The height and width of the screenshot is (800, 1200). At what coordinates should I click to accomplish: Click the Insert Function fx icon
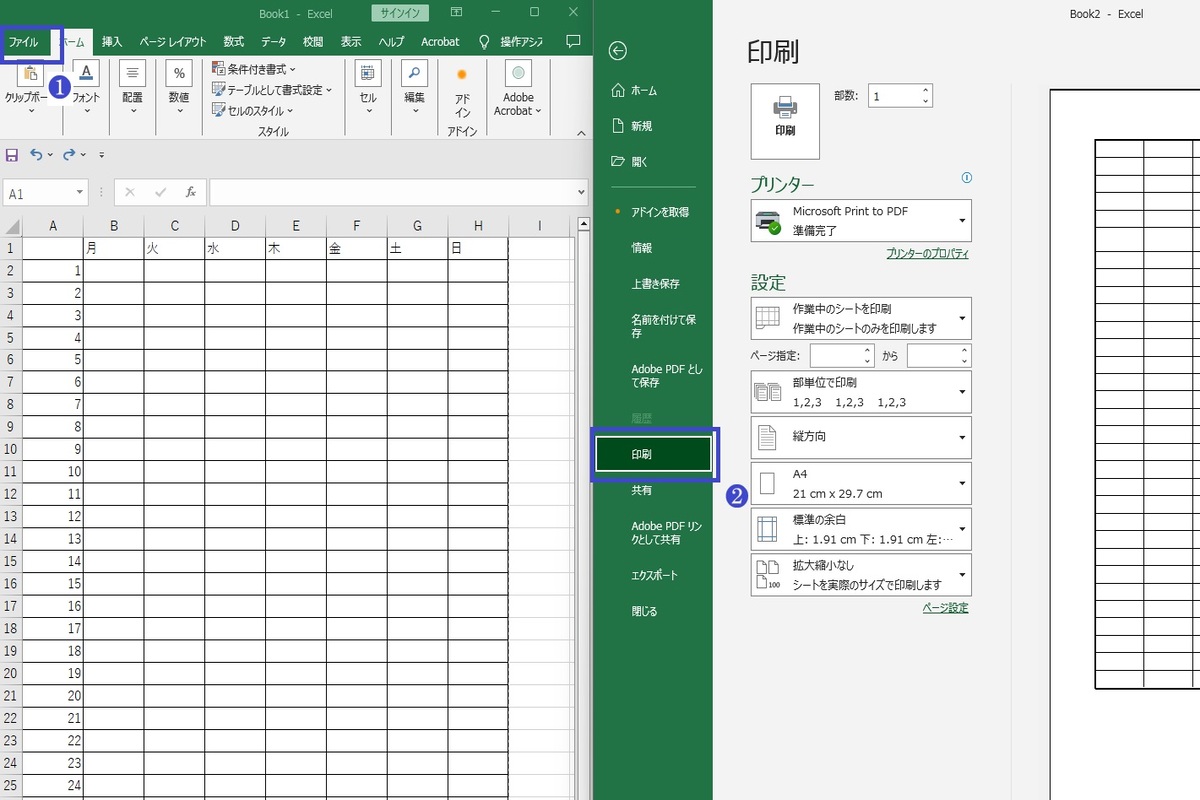point(190,193)
